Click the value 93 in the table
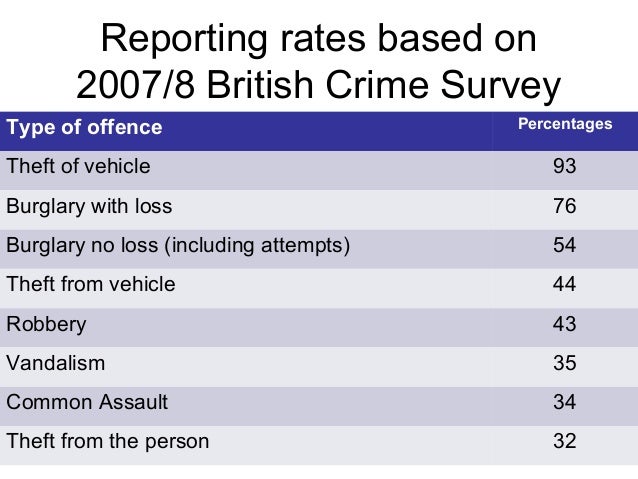The width and height of the screenshot is (638, 479). [564, 166]
